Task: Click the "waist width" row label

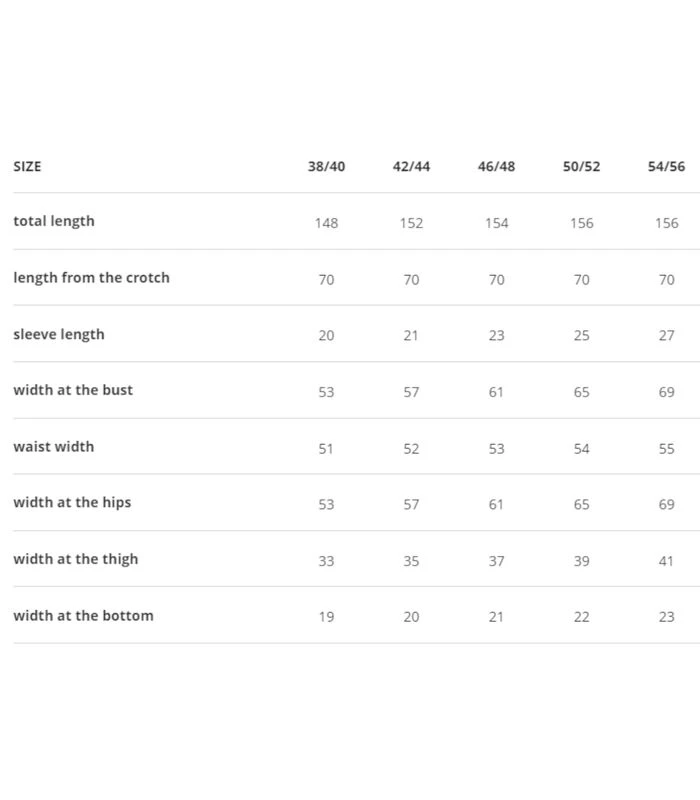Action: click(53, 446)
